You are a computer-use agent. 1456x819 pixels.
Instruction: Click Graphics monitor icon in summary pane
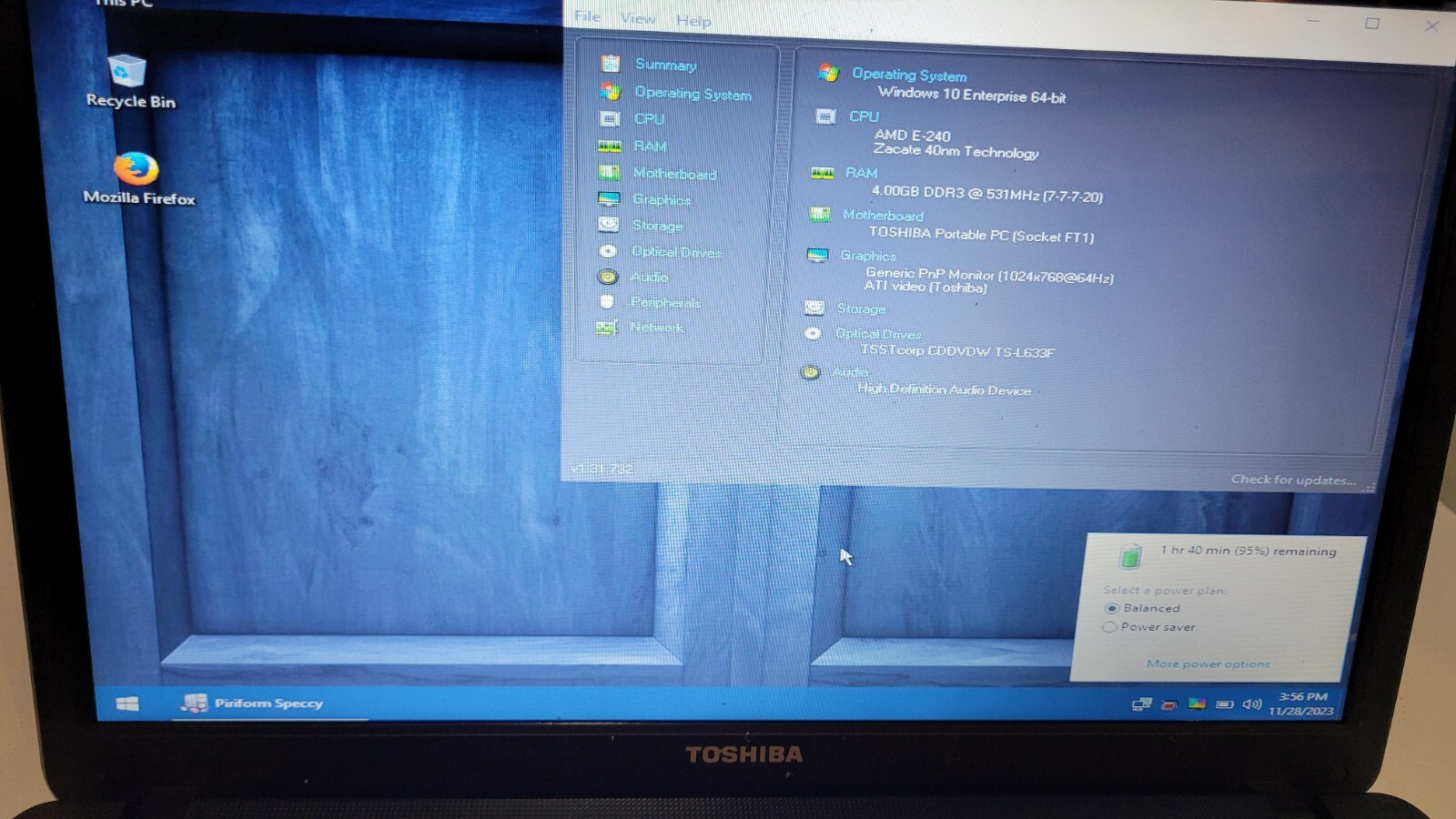click(x=817, y=255)
